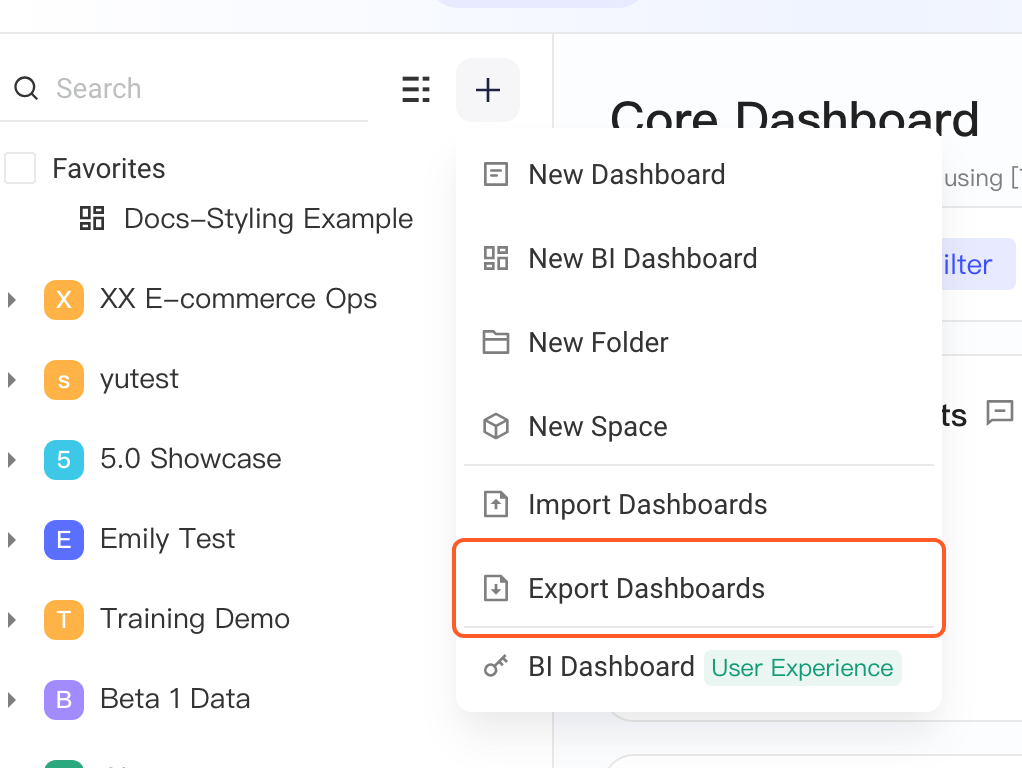Click the Import Dashboards upload icon
This screenshot has height=768, width=1022.
(495, 504)
